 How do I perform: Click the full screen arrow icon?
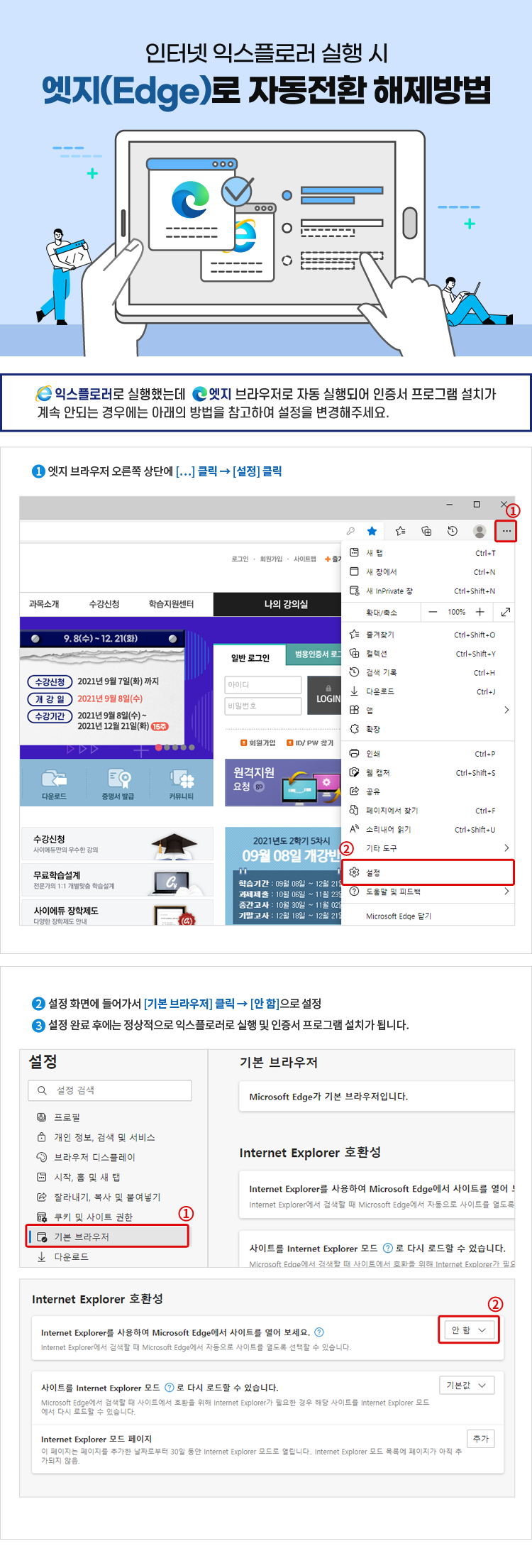(x=506, y=612)
